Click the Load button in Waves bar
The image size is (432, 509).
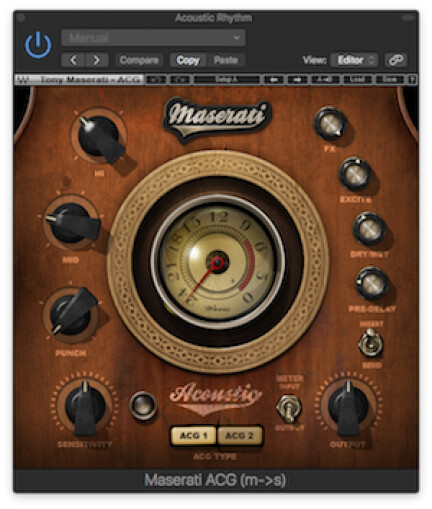pos(357,80)
